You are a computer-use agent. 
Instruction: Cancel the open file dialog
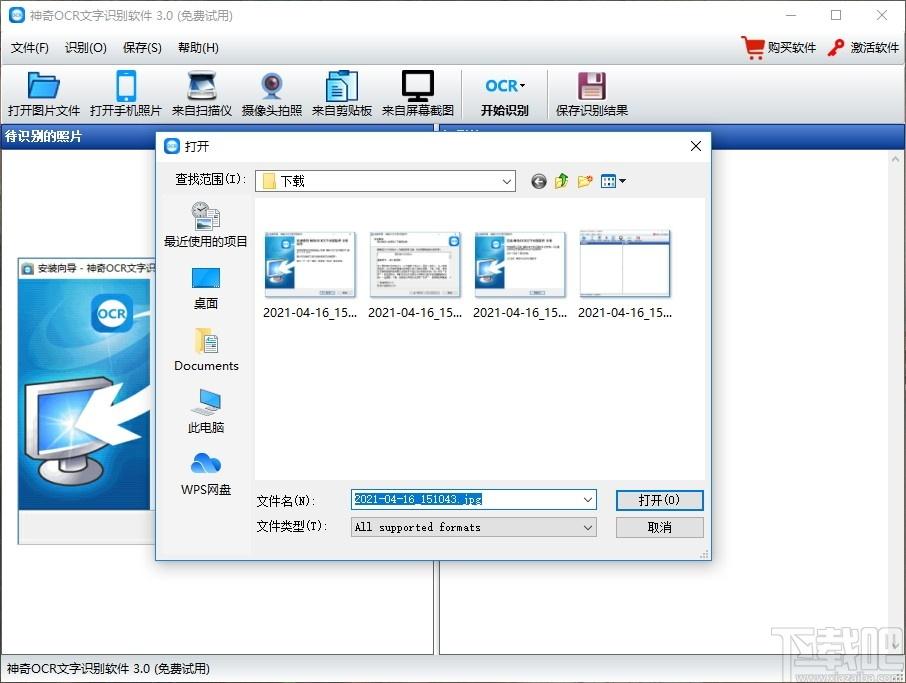coord(659,527)
